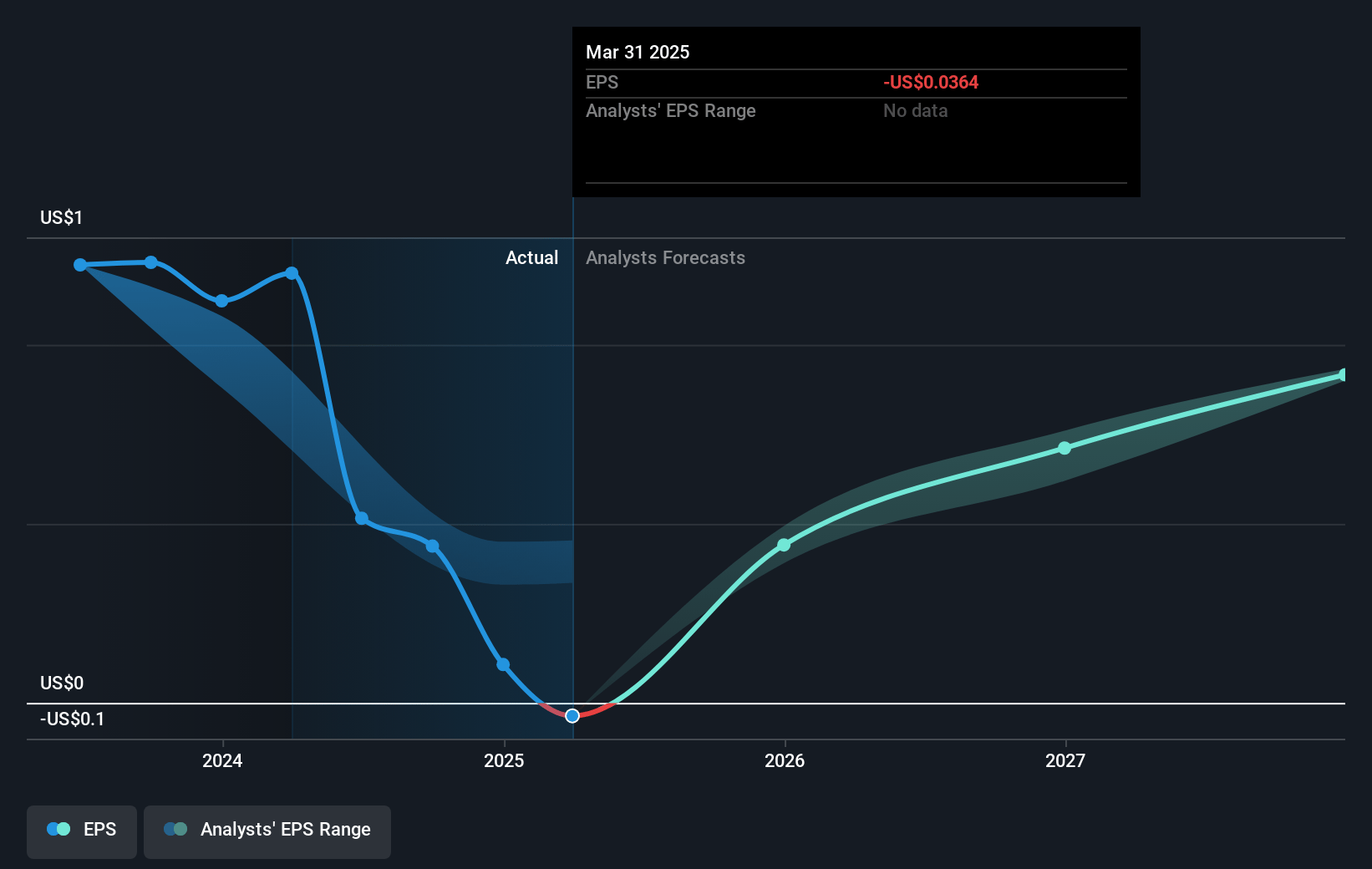Click the 2025 x-axis label
Viewport: 1372px width, 869px height.
504,760
